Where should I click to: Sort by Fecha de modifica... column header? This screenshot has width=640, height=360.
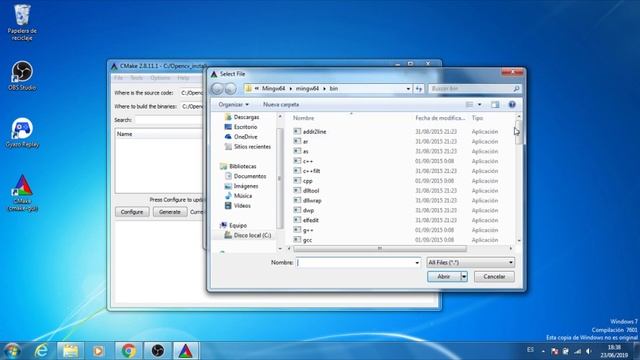click(x=440, y=118)
